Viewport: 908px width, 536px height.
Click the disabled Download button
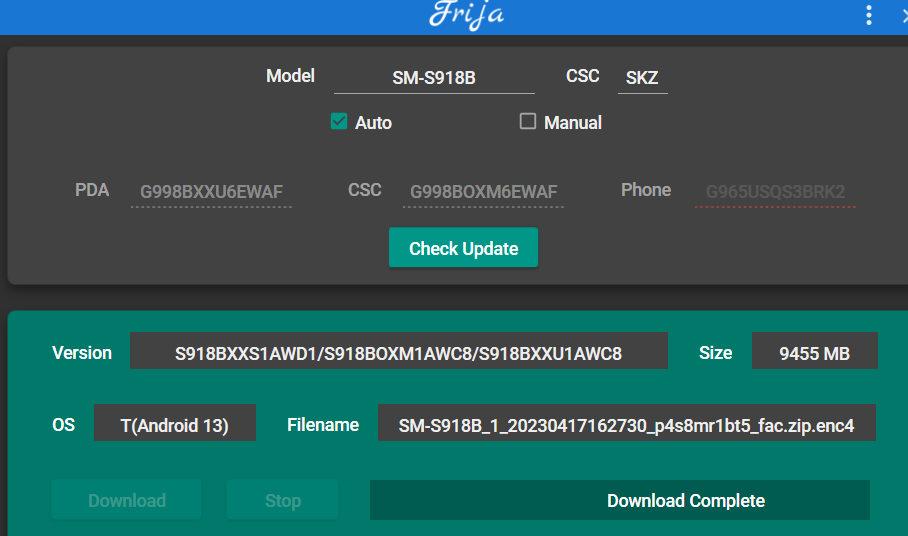click(127, 500)
